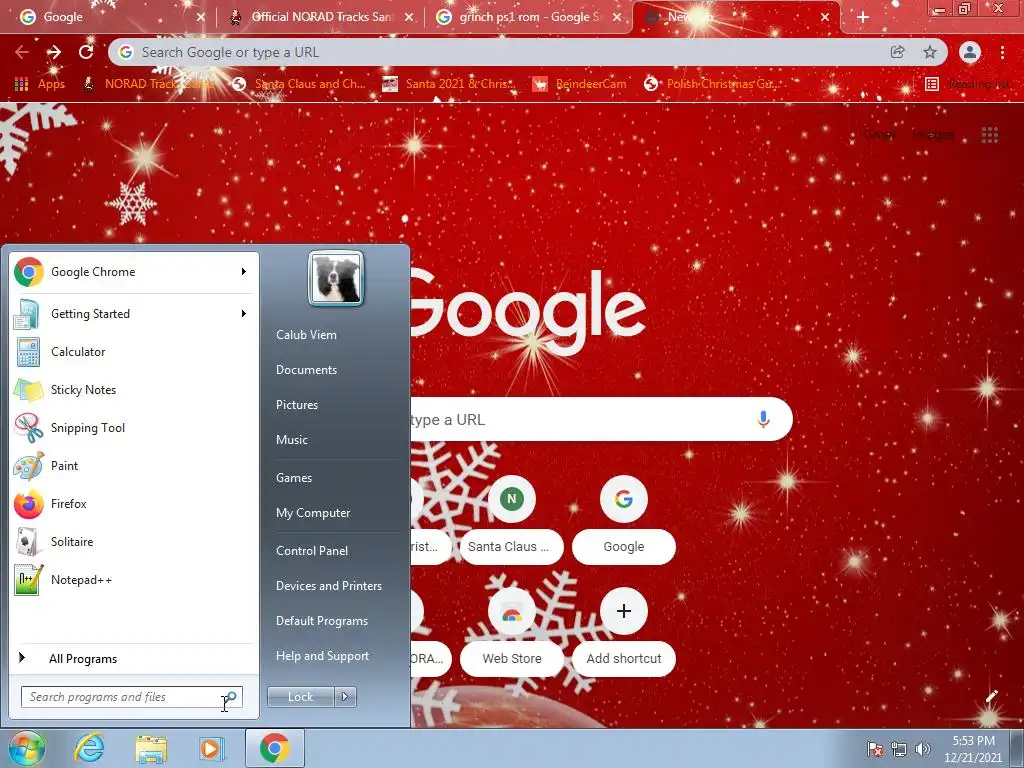Open Chrome's three-dot menu
The image size is (1024, 768).
coord(1002,52)
